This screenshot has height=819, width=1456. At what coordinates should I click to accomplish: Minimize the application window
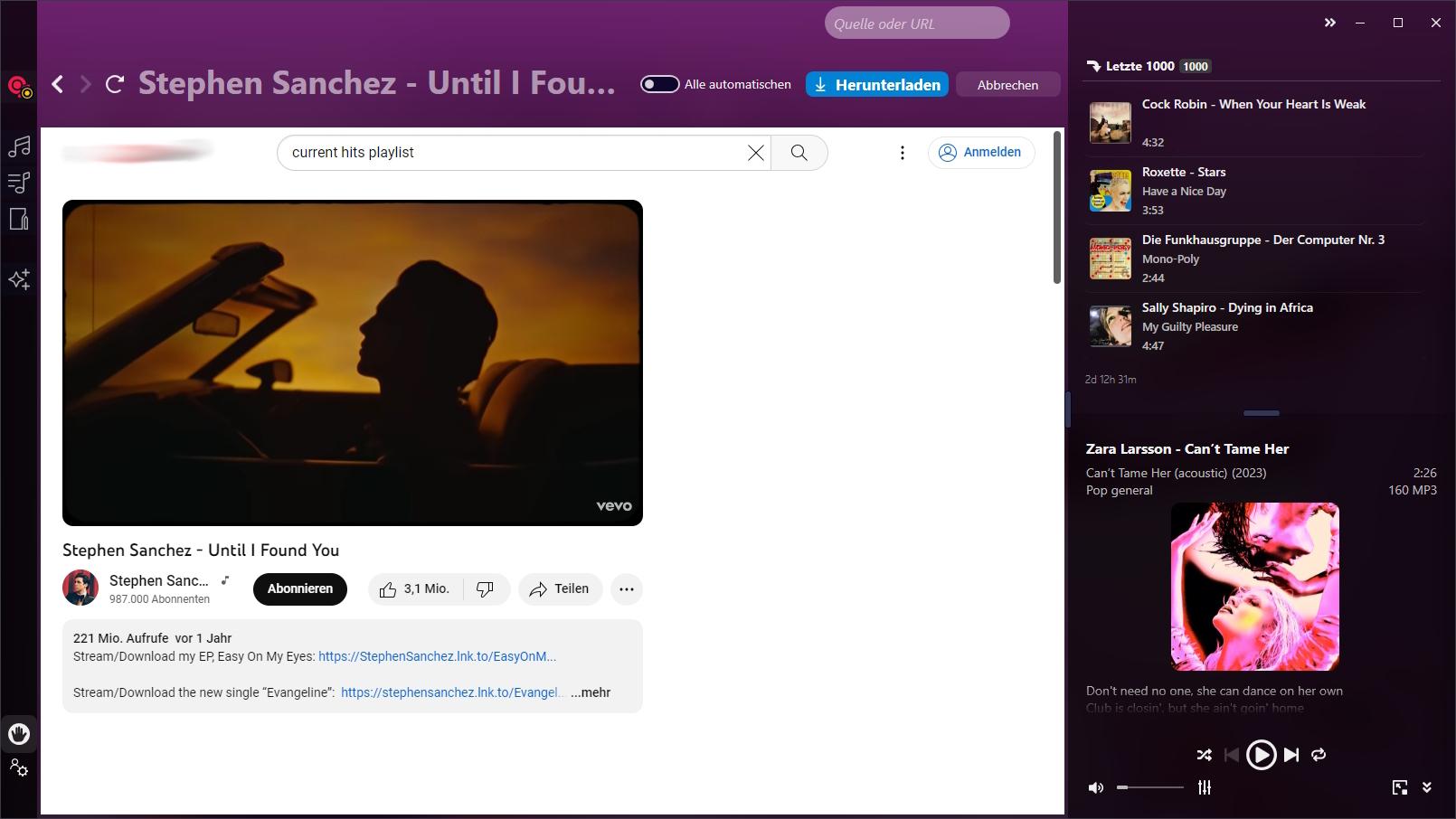1359,23
